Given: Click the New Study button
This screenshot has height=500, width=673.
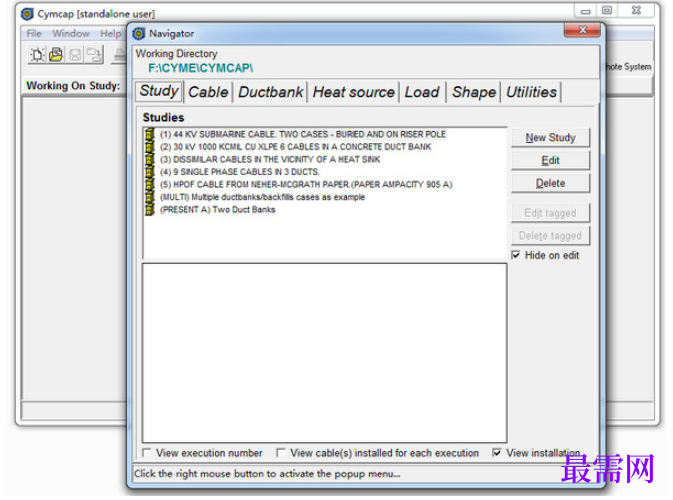Looking at the screenshot, I should coord(550,138).
